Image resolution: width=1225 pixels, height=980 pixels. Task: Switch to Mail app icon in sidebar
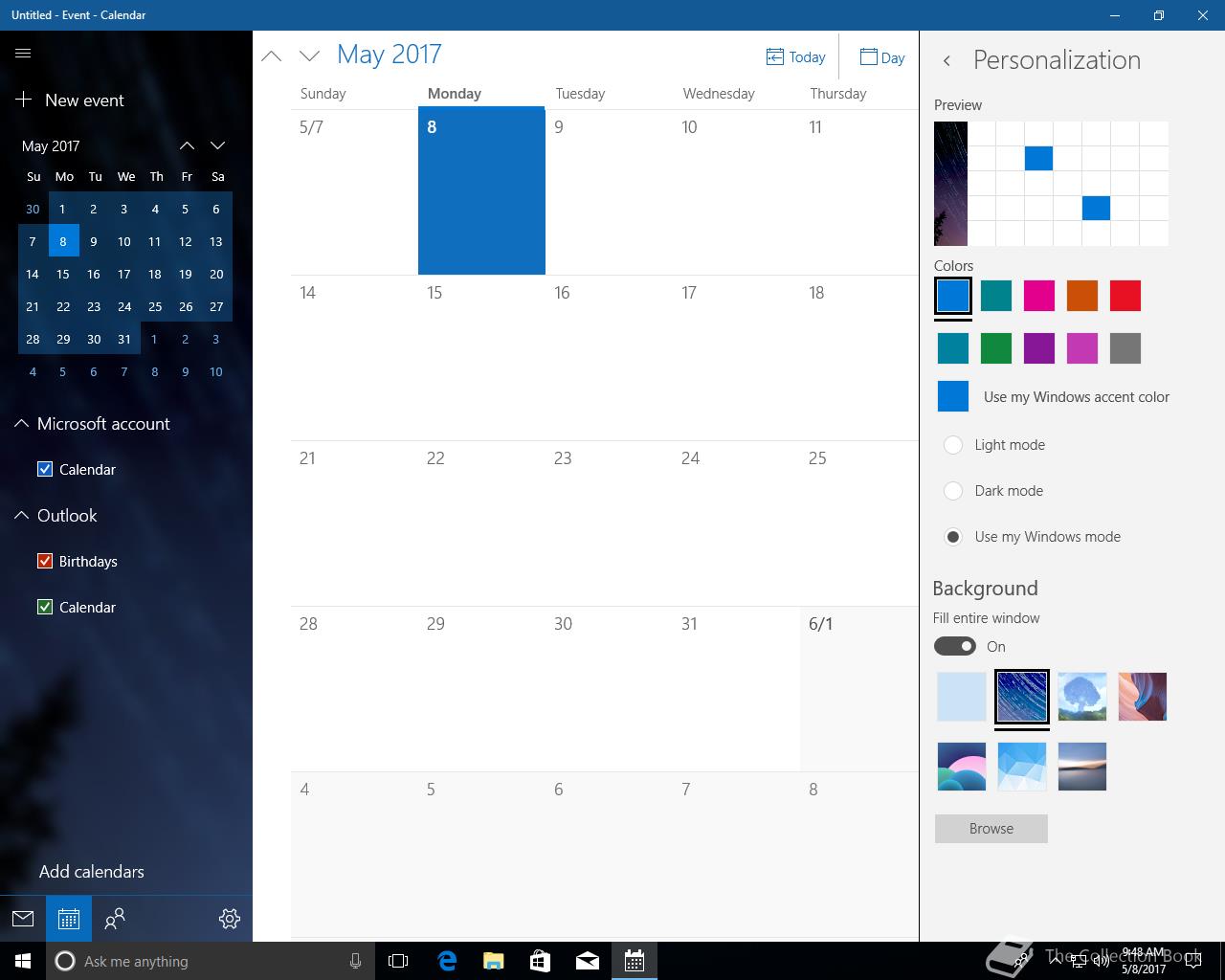click(23, 919)
